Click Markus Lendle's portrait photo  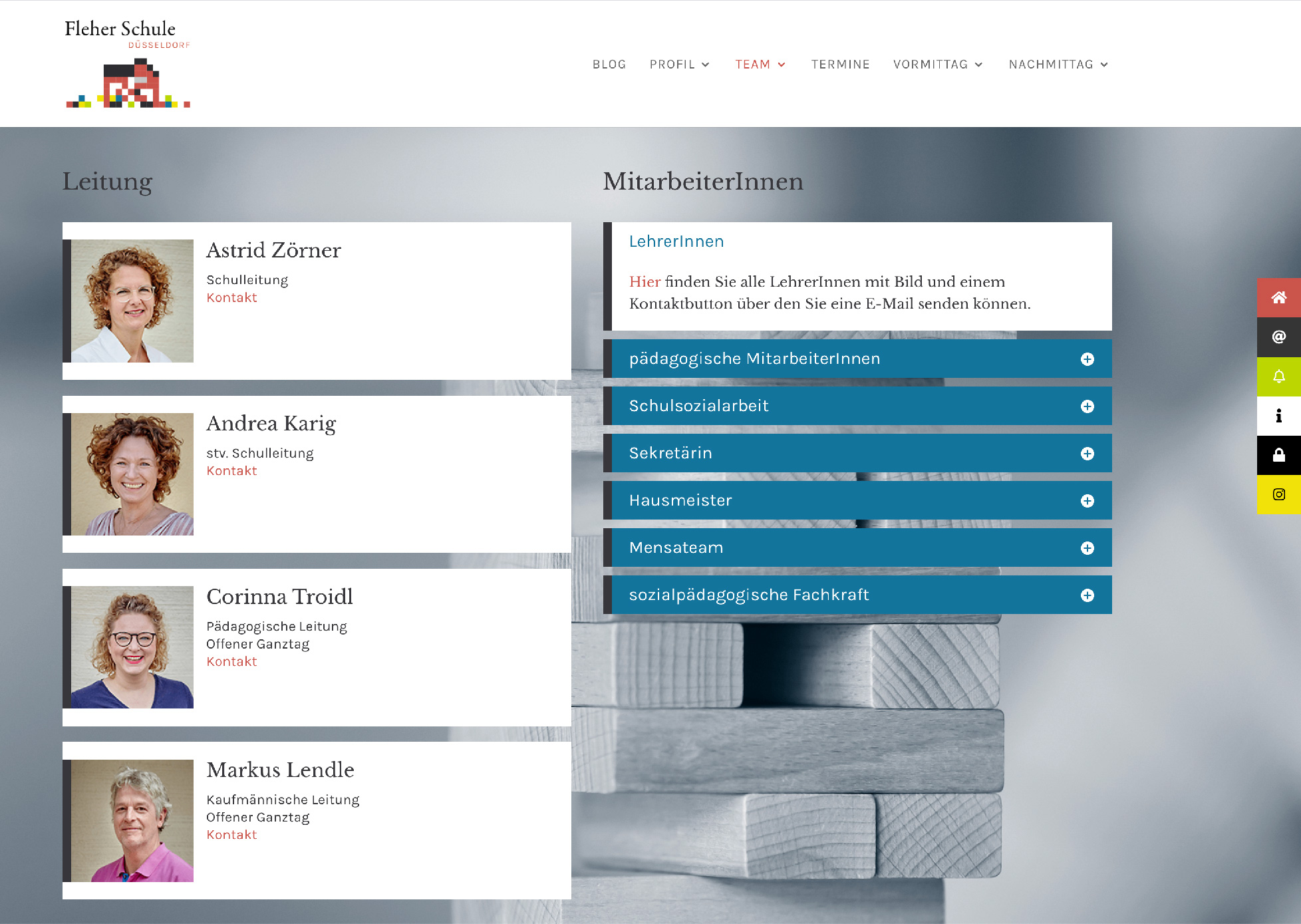132,821
